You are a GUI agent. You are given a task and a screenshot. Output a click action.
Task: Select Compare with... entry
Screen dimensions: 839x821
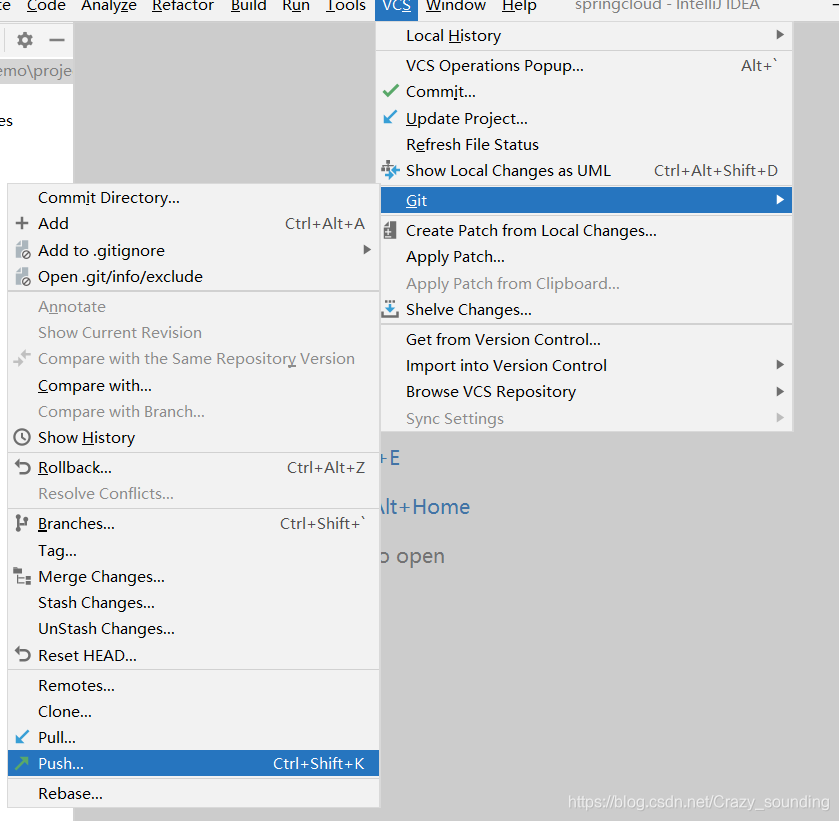(193, 385)
